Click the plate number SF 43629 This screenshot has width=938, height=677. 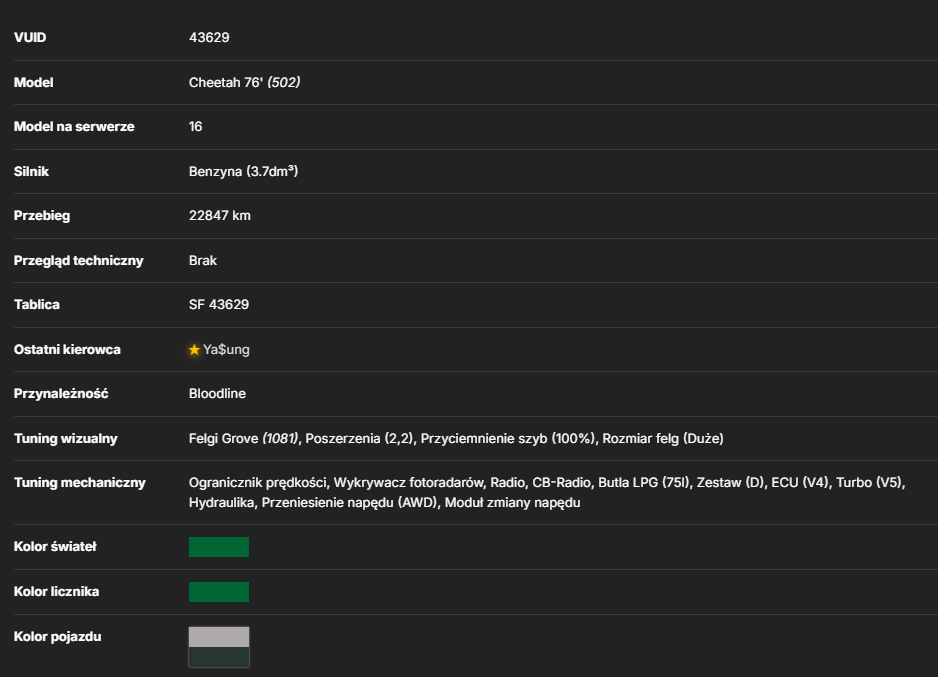click(x=219, y=305)
